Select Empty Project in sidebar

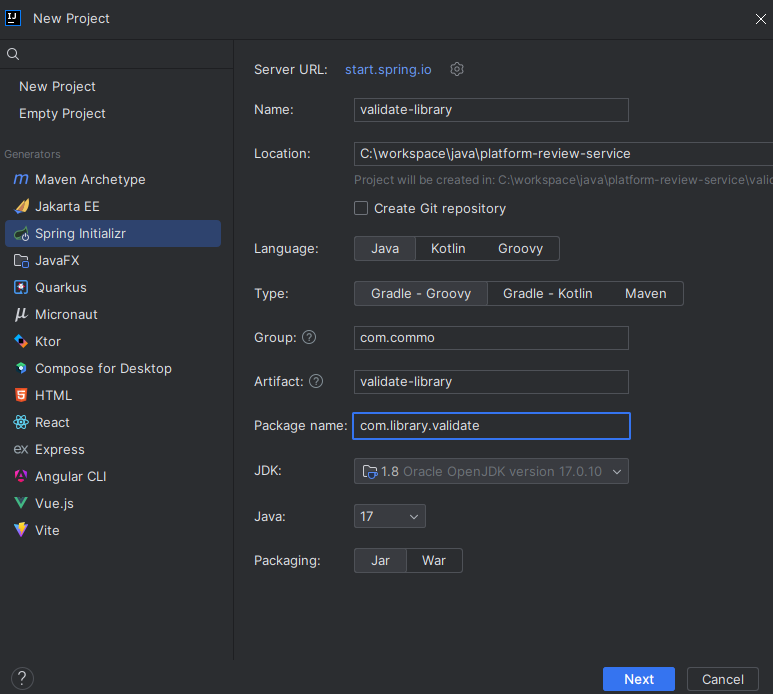pos(62,114)
